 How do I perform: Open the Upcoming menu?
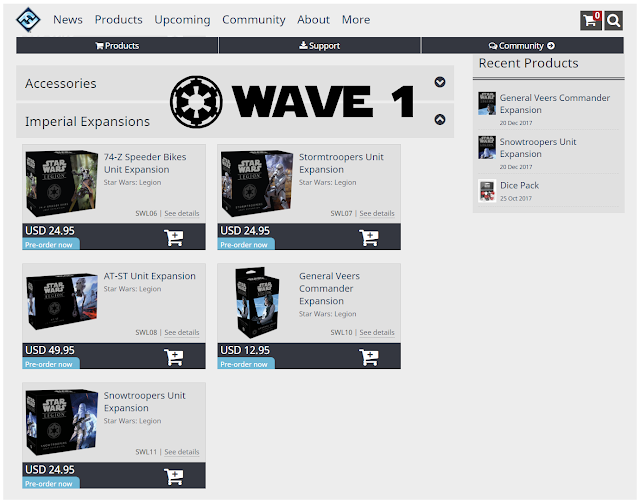pyautogui.click(x=182, y=20)
